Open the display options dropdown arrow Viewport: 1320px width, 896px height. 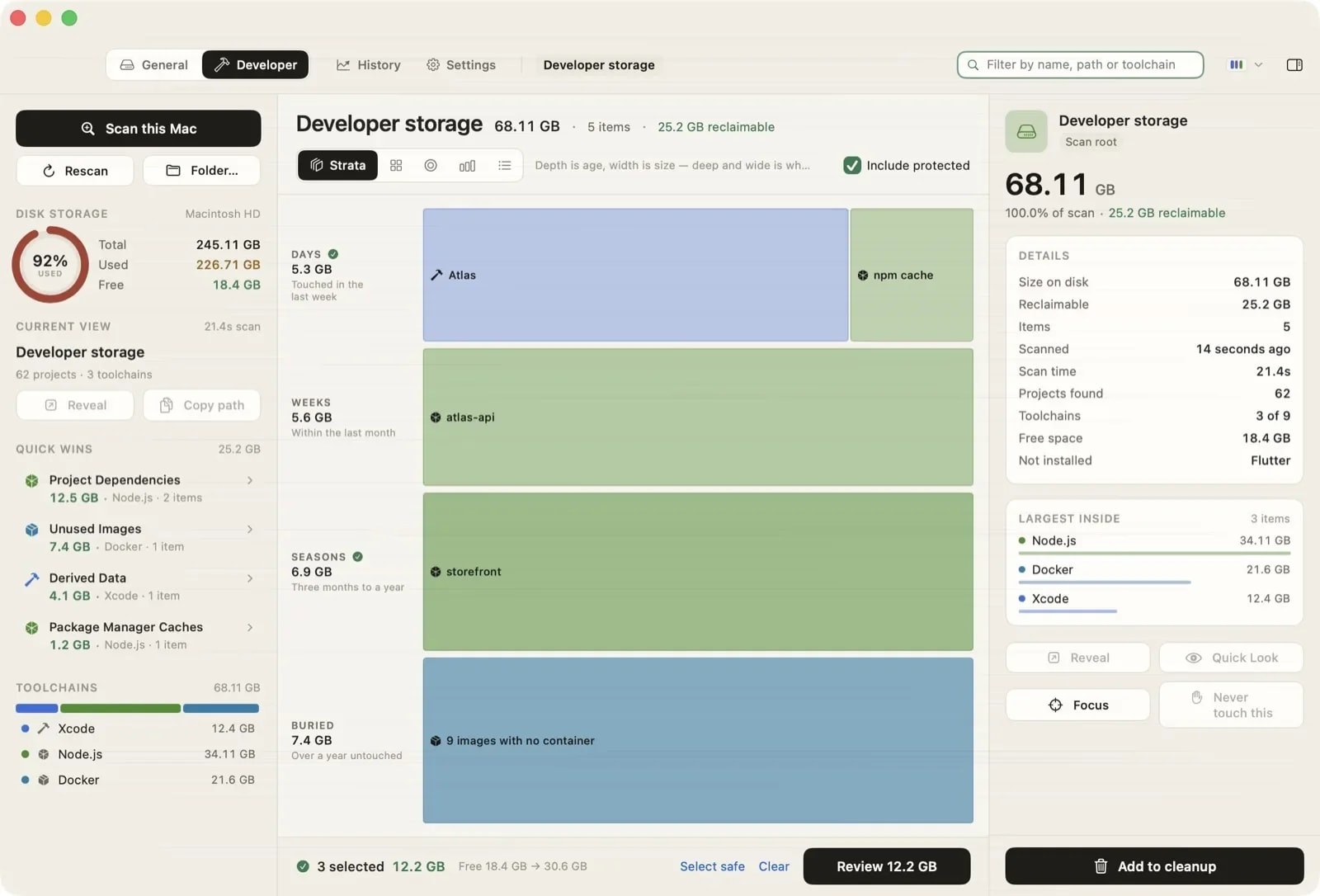pos(1258,64)
